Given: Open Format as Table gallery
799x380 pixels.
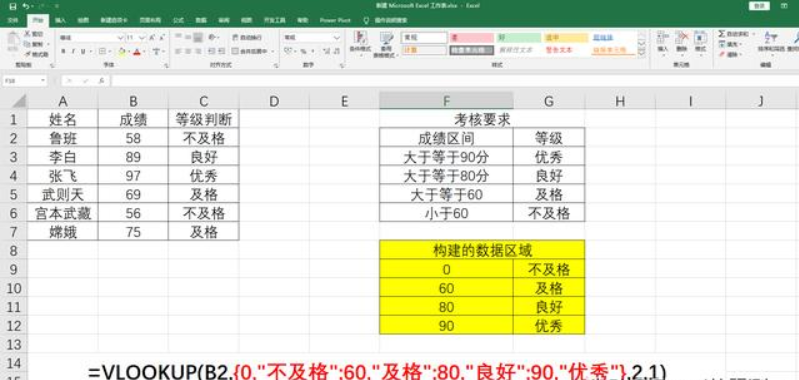Looking at the screenshot, I should pos(387,44).
